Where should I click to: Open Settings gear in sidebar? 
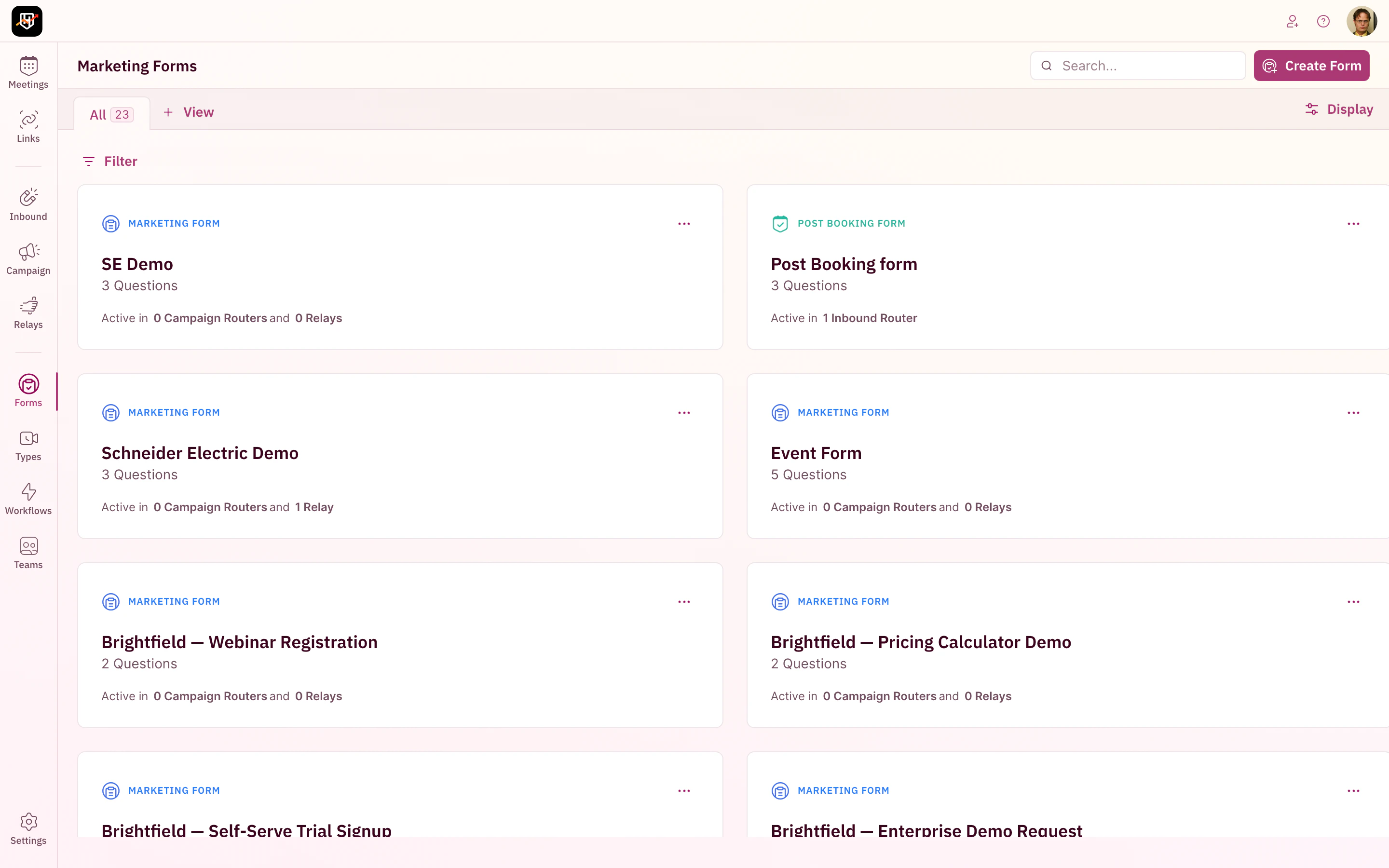point(28,829)
